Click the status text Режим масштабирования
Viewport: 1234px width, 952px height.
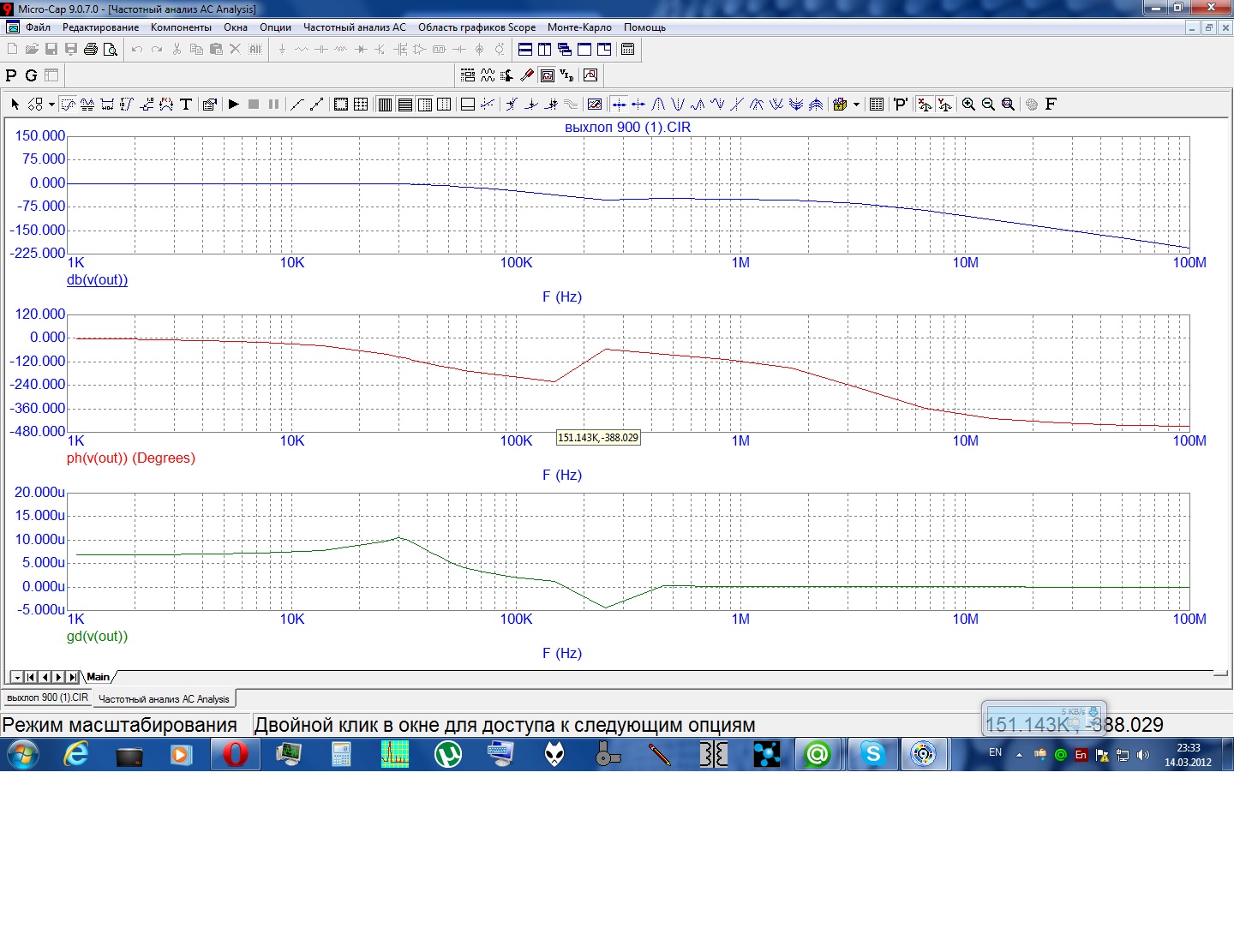(x=119, y=725)
